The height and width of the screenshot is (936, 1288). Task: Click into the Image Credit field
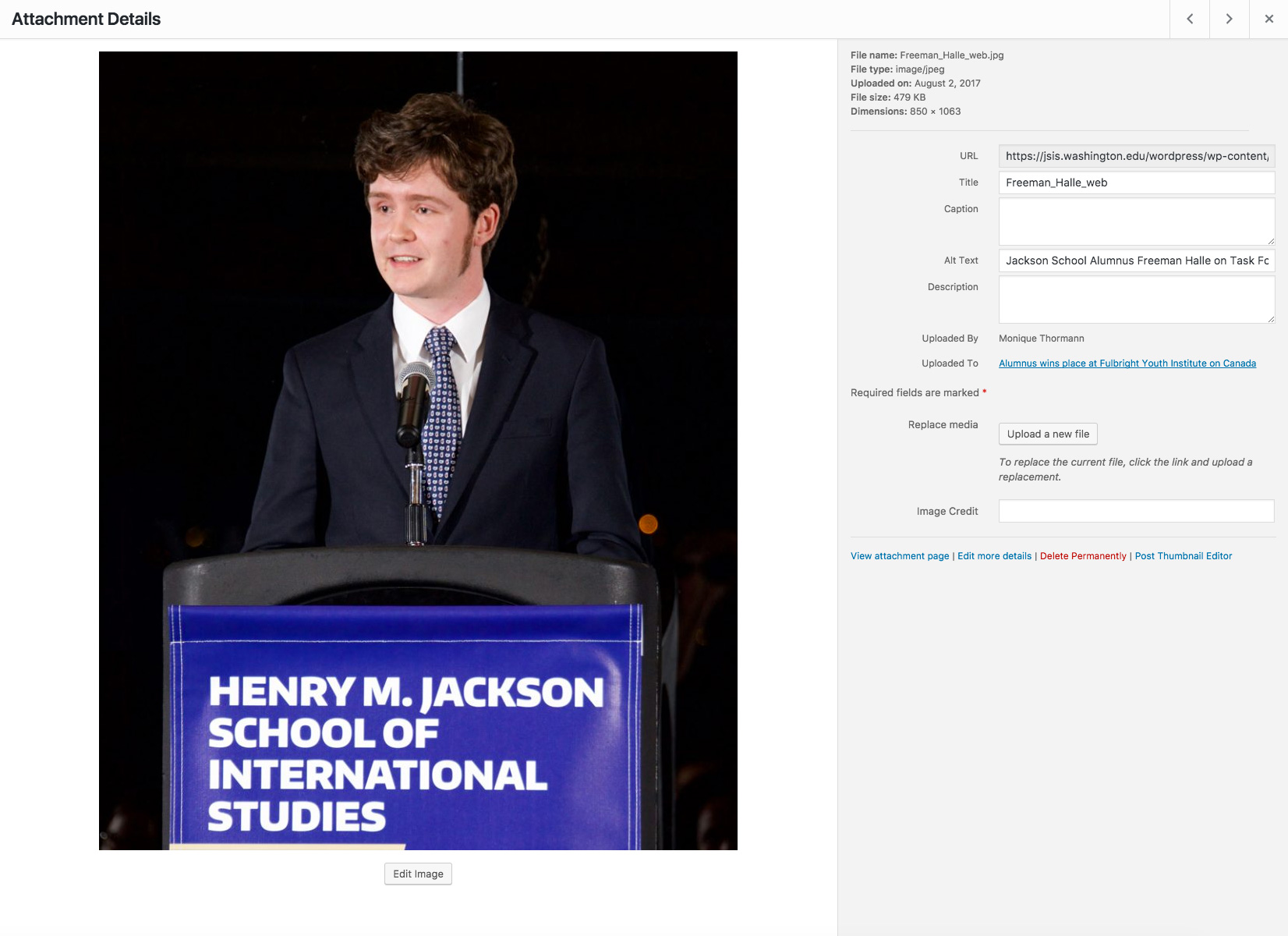click(x=1137, y=511)
